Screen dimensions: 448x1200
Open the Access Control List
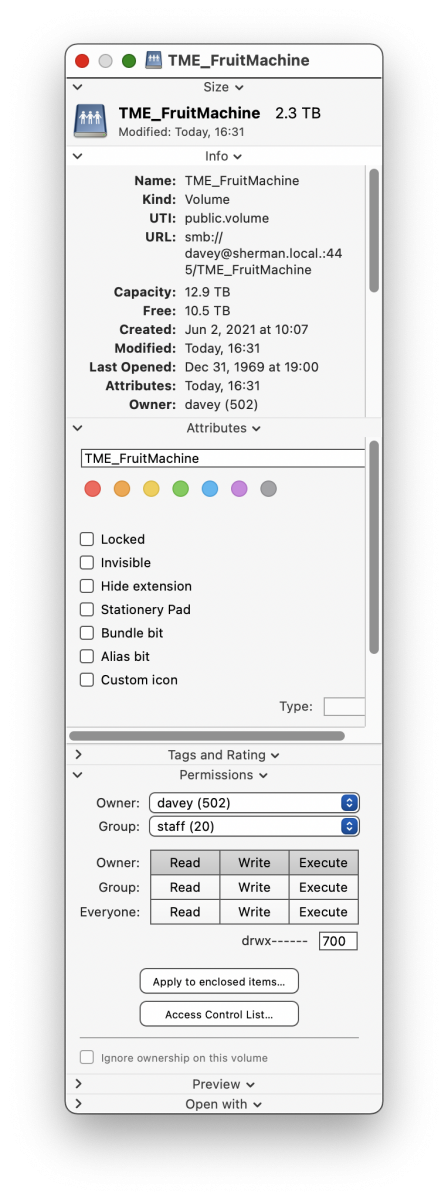pos(219,1014)
